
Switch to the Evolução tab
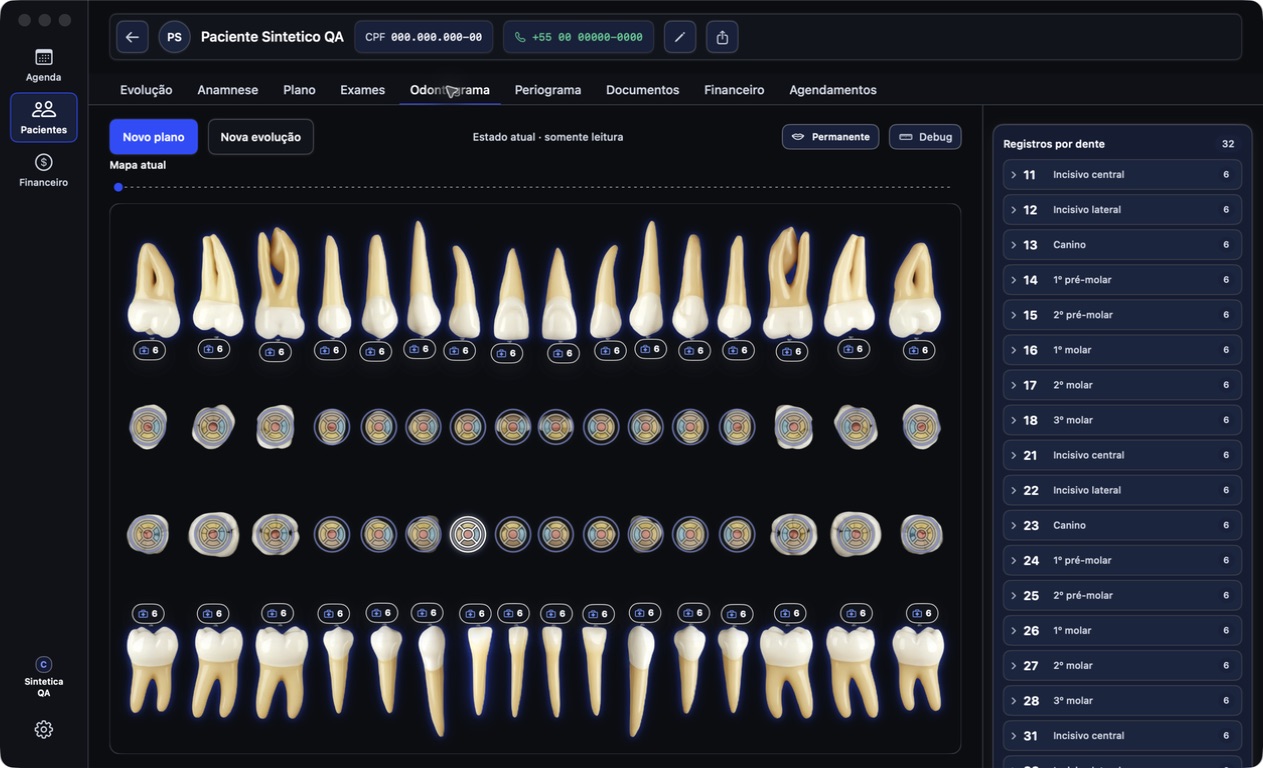click(146, 90)
